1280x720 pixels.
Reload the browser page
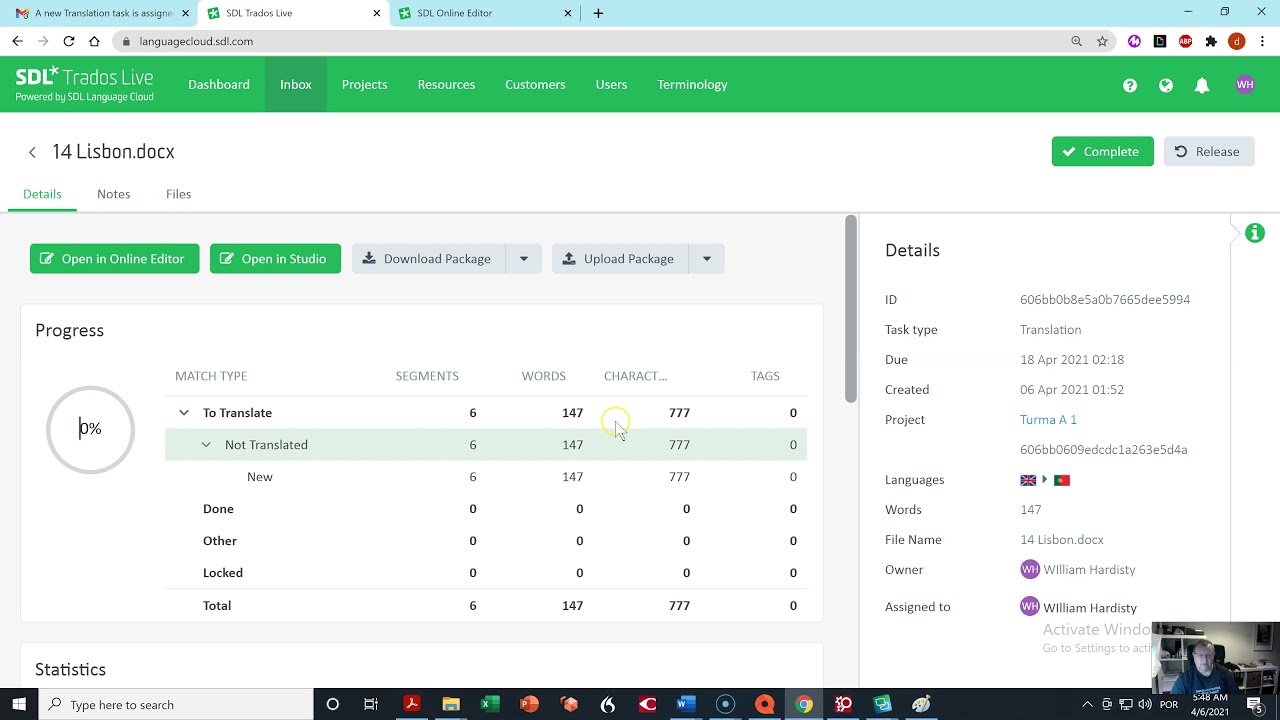[x=68, y=41]
